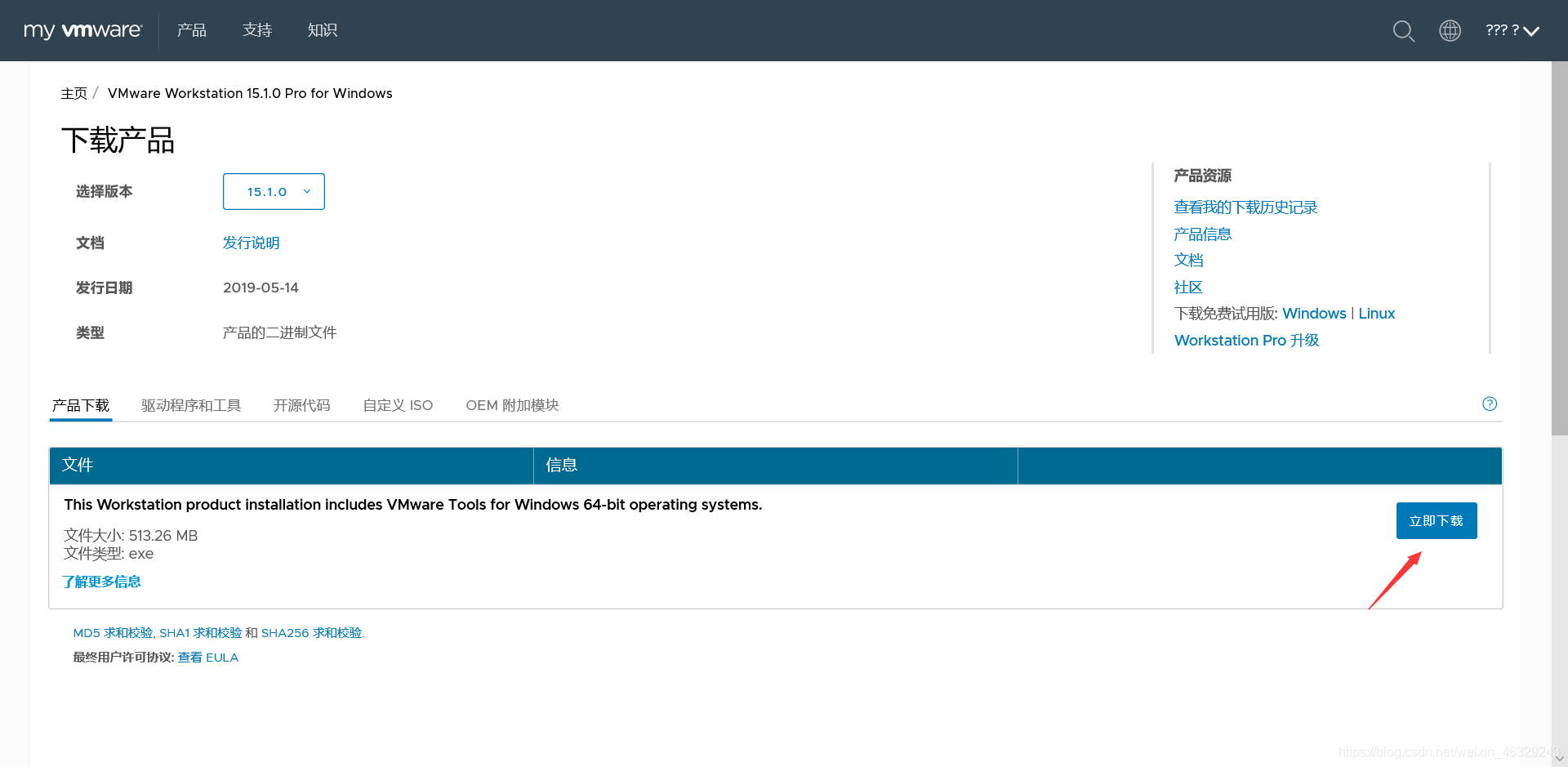Click the scrollbar down arrow

pos(1559,758)
